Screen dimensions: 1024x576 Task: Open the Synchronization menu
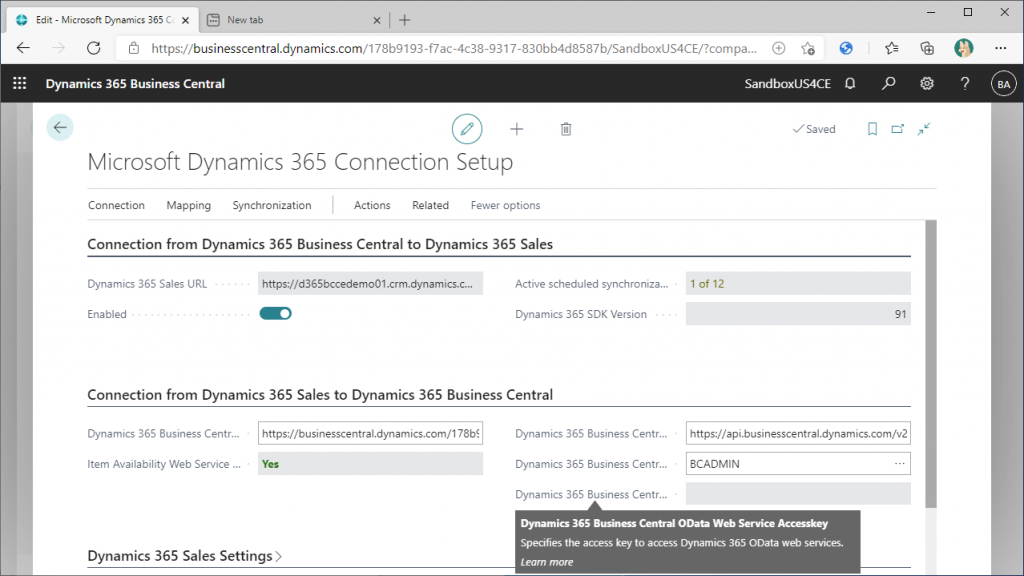pos(272,205)
